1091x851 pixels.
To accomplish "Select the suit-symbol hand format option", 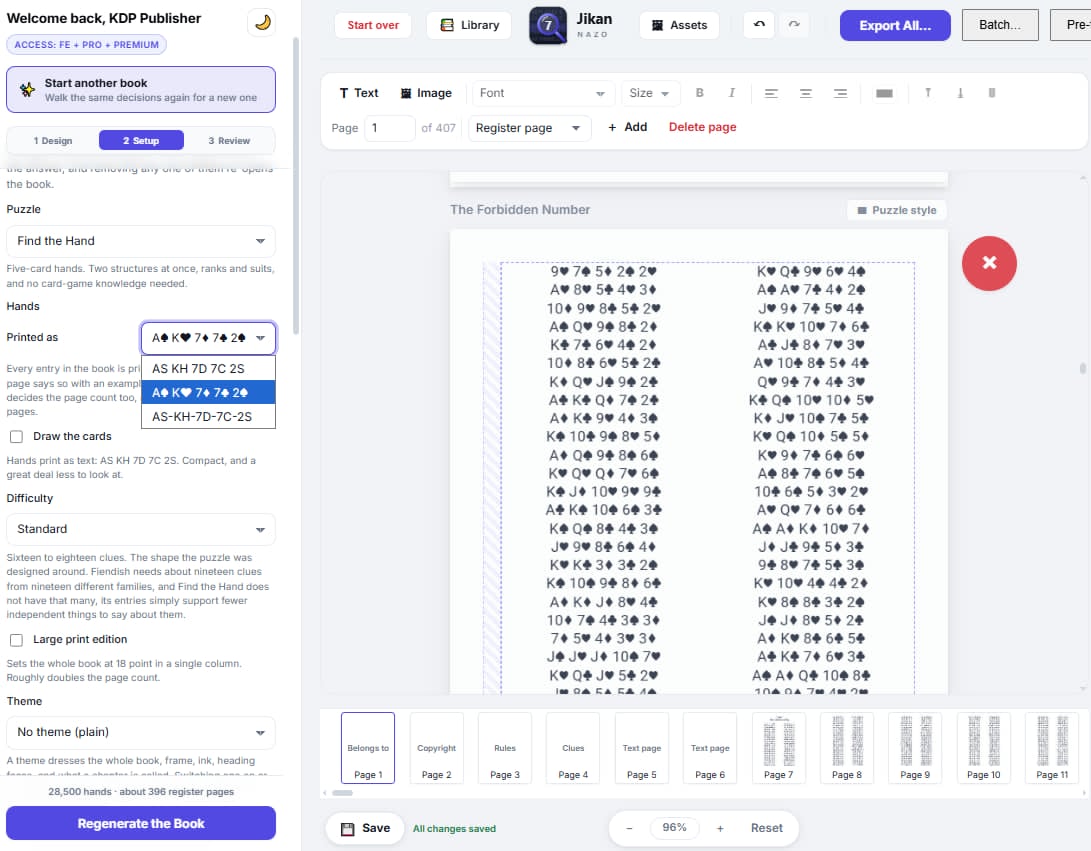I will coord(208,392).
